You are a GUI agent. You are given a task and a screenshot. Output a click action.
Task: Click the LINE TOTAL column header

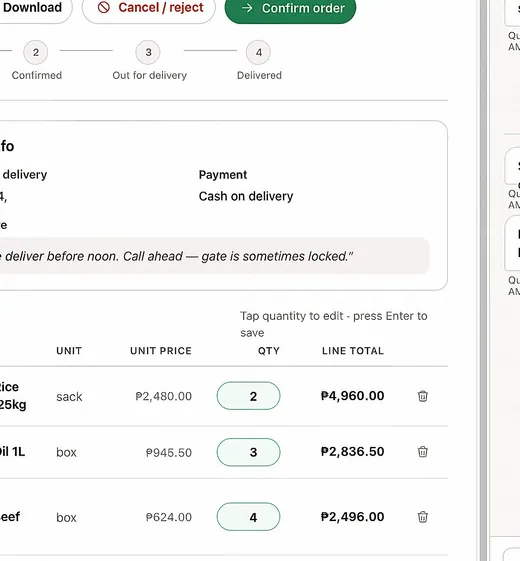pos(353,351)
